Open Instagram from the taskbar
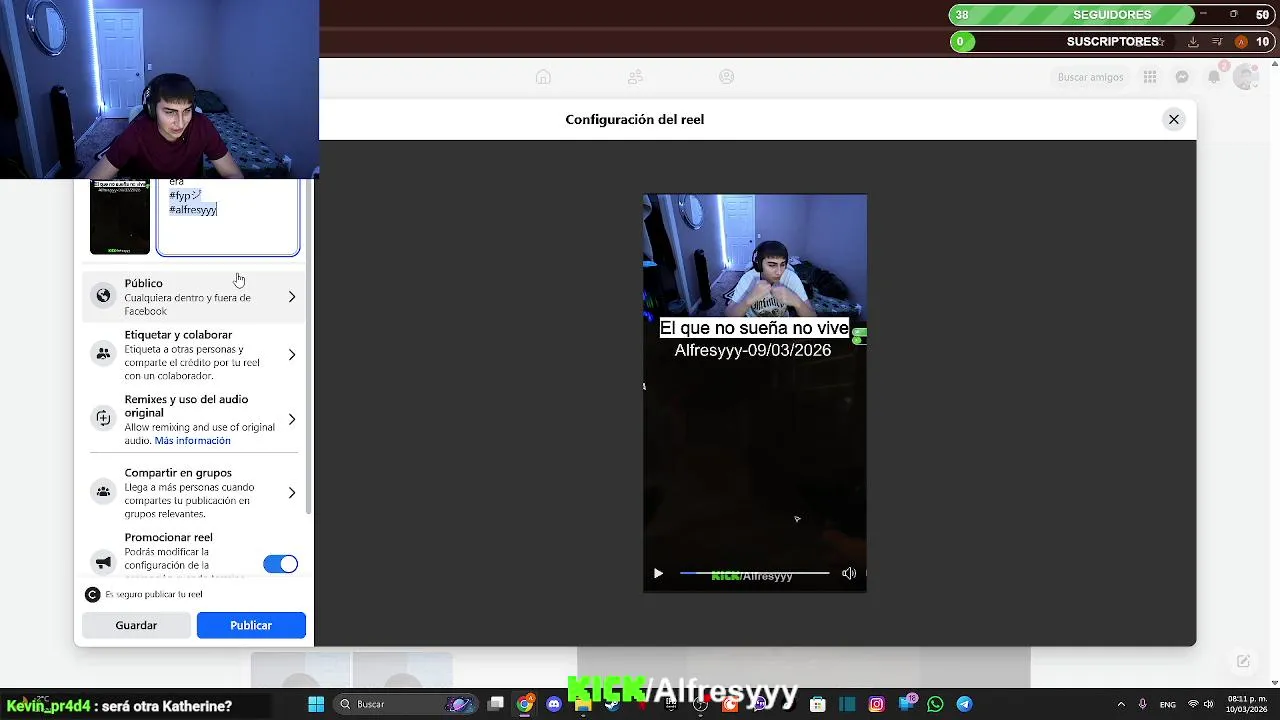 876,704
